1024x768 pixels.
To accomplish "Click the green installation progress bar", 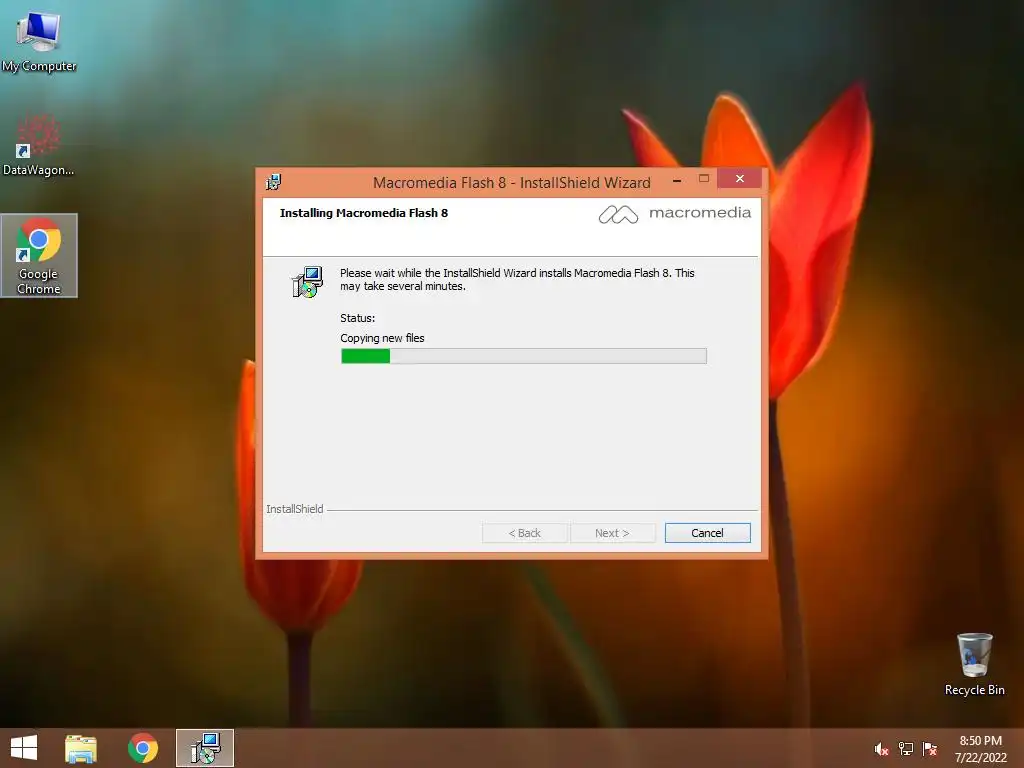I will click(524, 356).
